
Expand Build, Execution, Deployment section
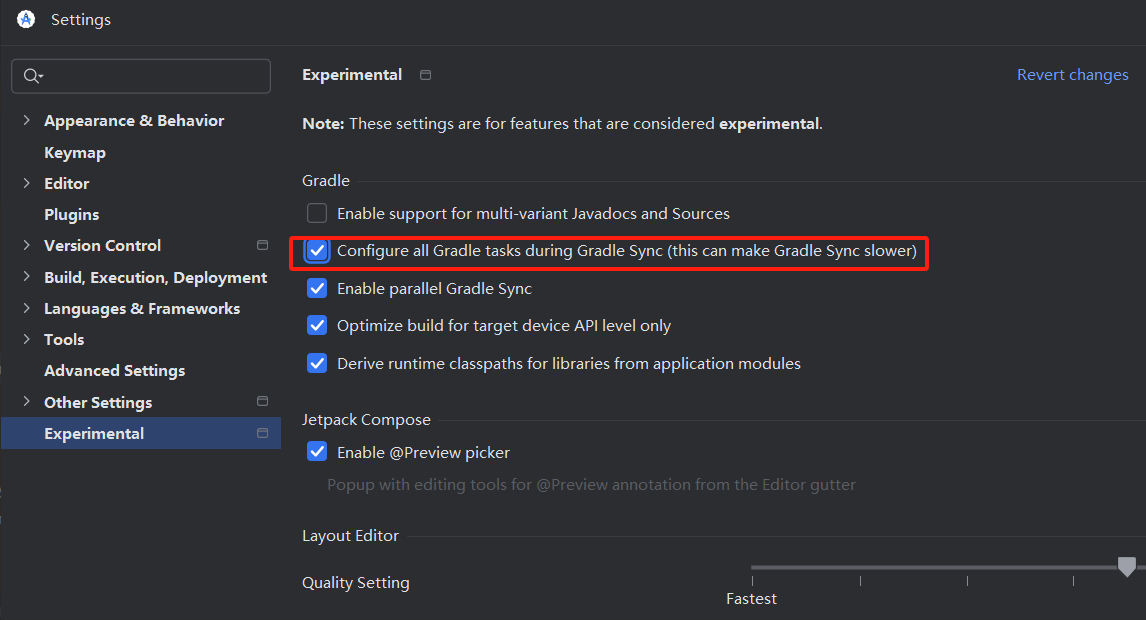tap(26, 278)
